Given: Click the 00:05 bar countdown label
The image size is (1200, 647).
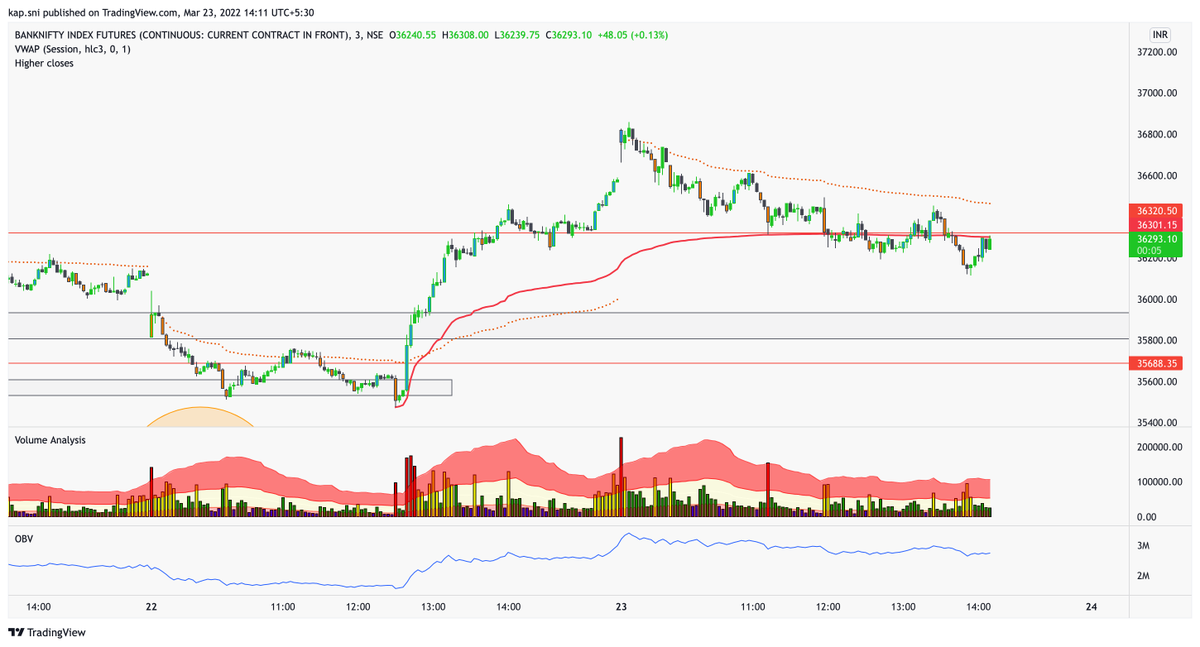Looking at the screenshot, I should click(1149, 252).
